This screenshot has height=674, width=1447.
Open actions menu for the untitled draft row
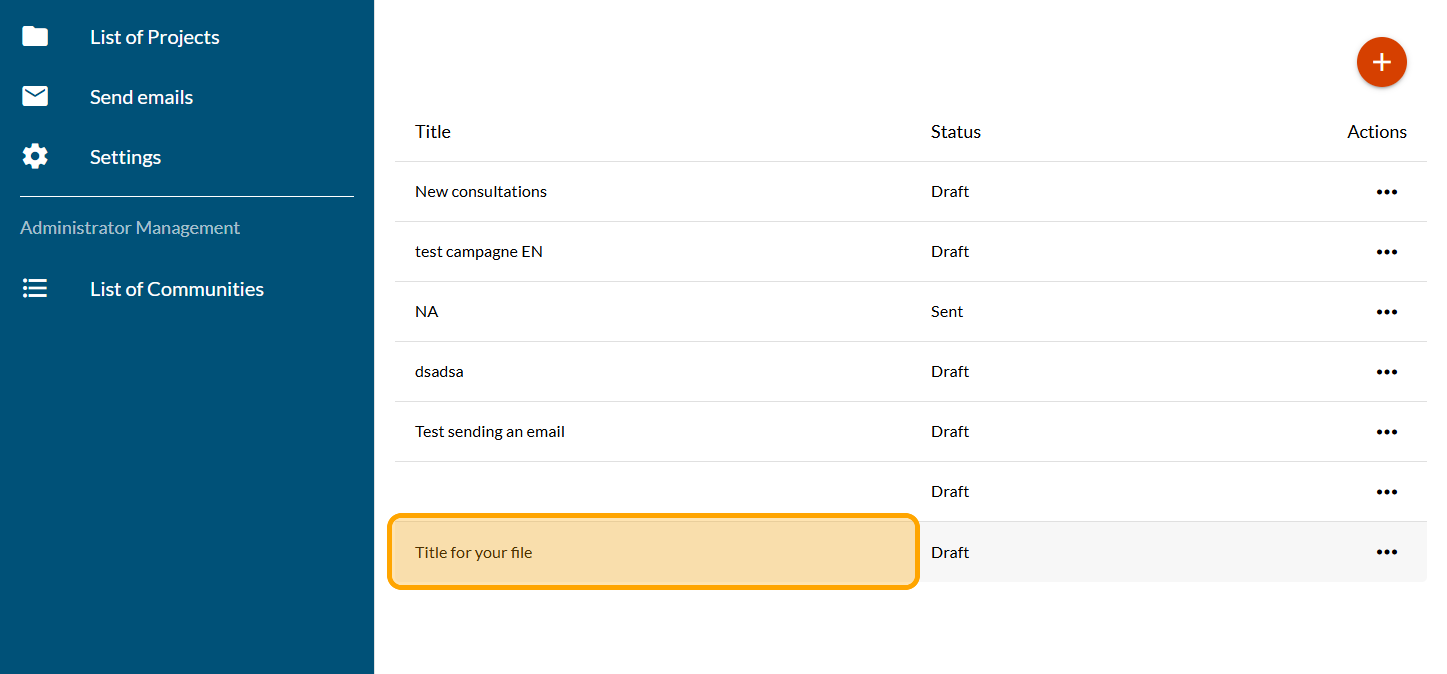click(x=1386, y=492)
